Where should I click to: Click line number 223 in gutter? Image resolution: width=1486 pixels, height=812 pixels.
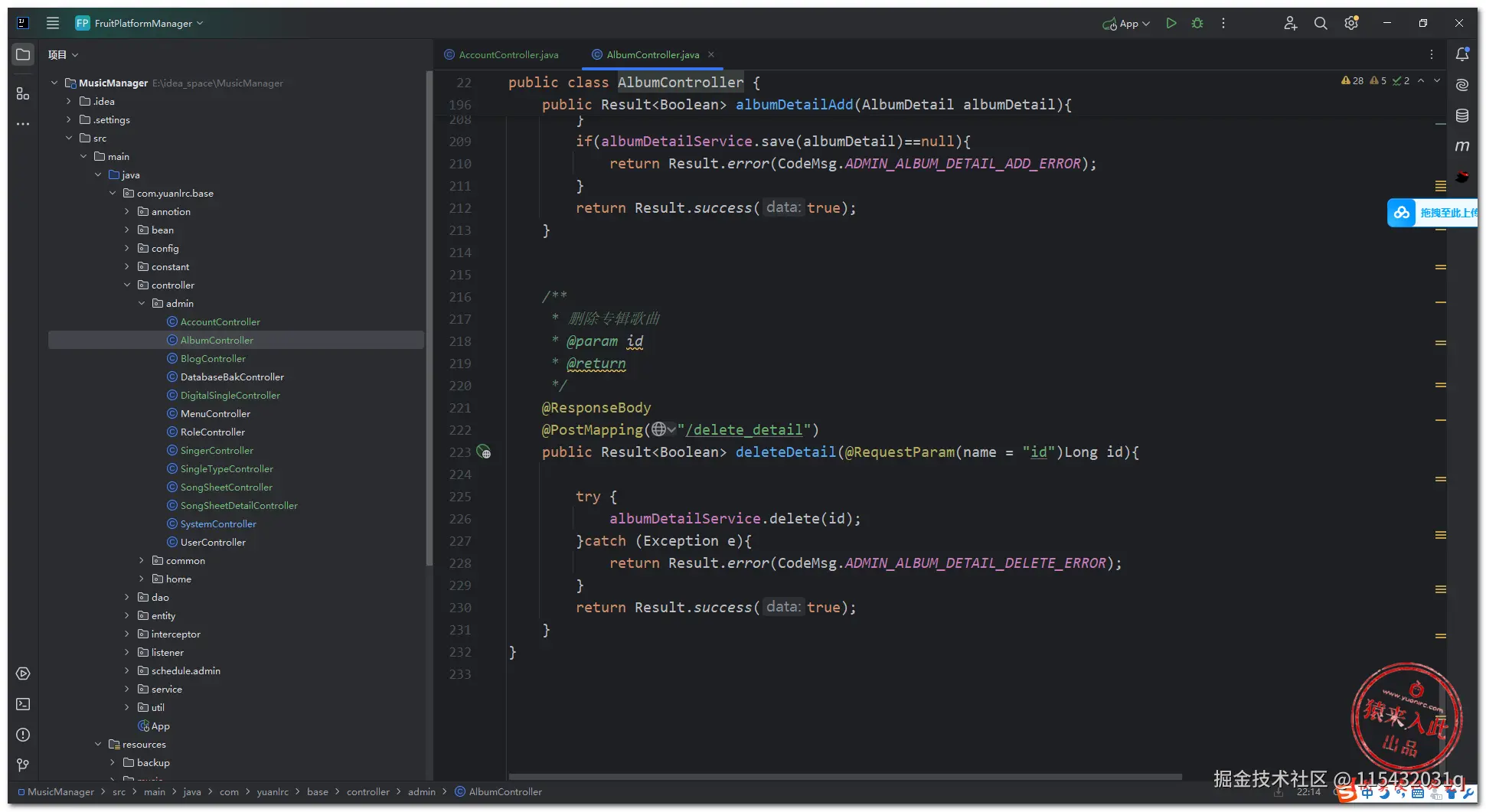pyautogui.click(x=460, y=452)
